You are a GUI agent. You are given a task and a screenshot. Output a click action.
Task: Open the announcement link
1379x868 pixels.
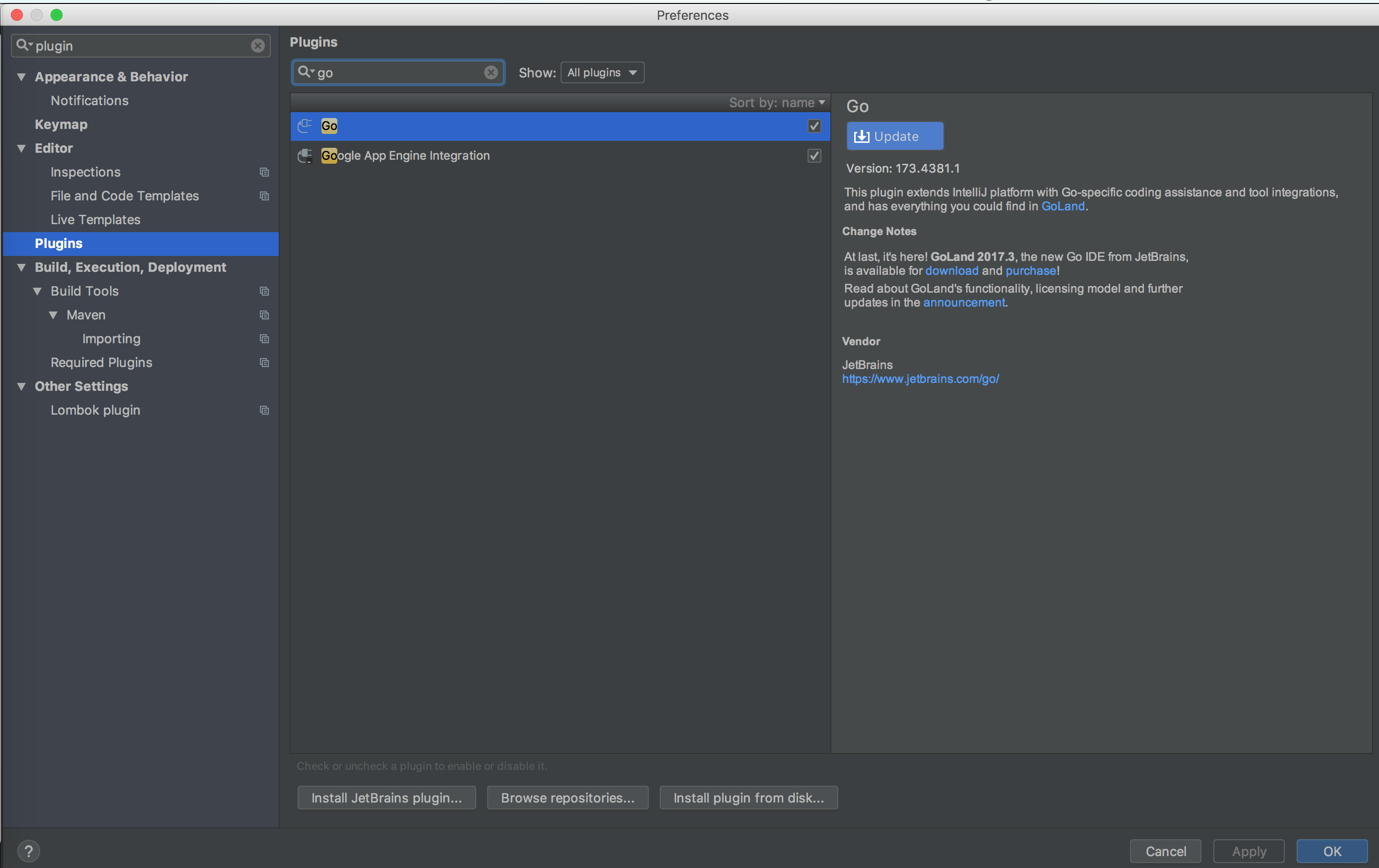click(964, 302)
